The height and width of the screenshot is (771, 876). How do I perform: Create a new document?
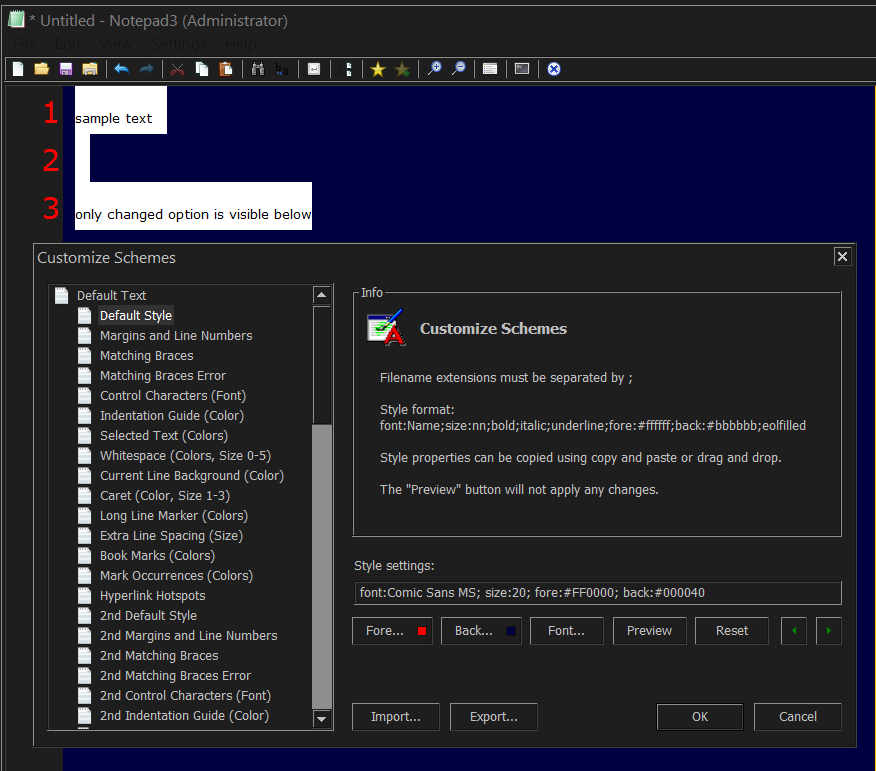pos(17,68)
